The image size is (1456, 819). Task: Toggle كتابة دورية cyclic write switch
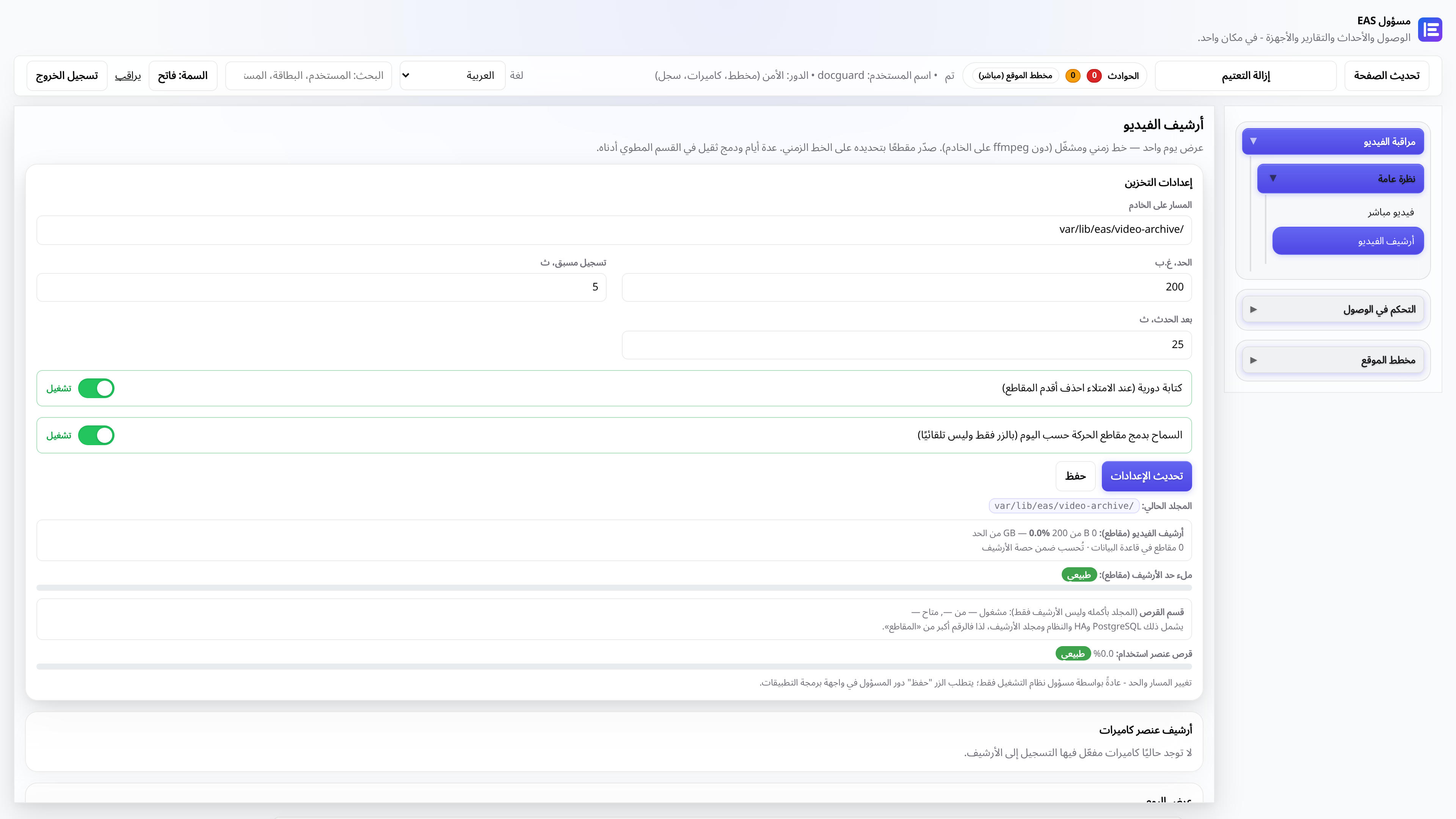(x=96, y=388)
